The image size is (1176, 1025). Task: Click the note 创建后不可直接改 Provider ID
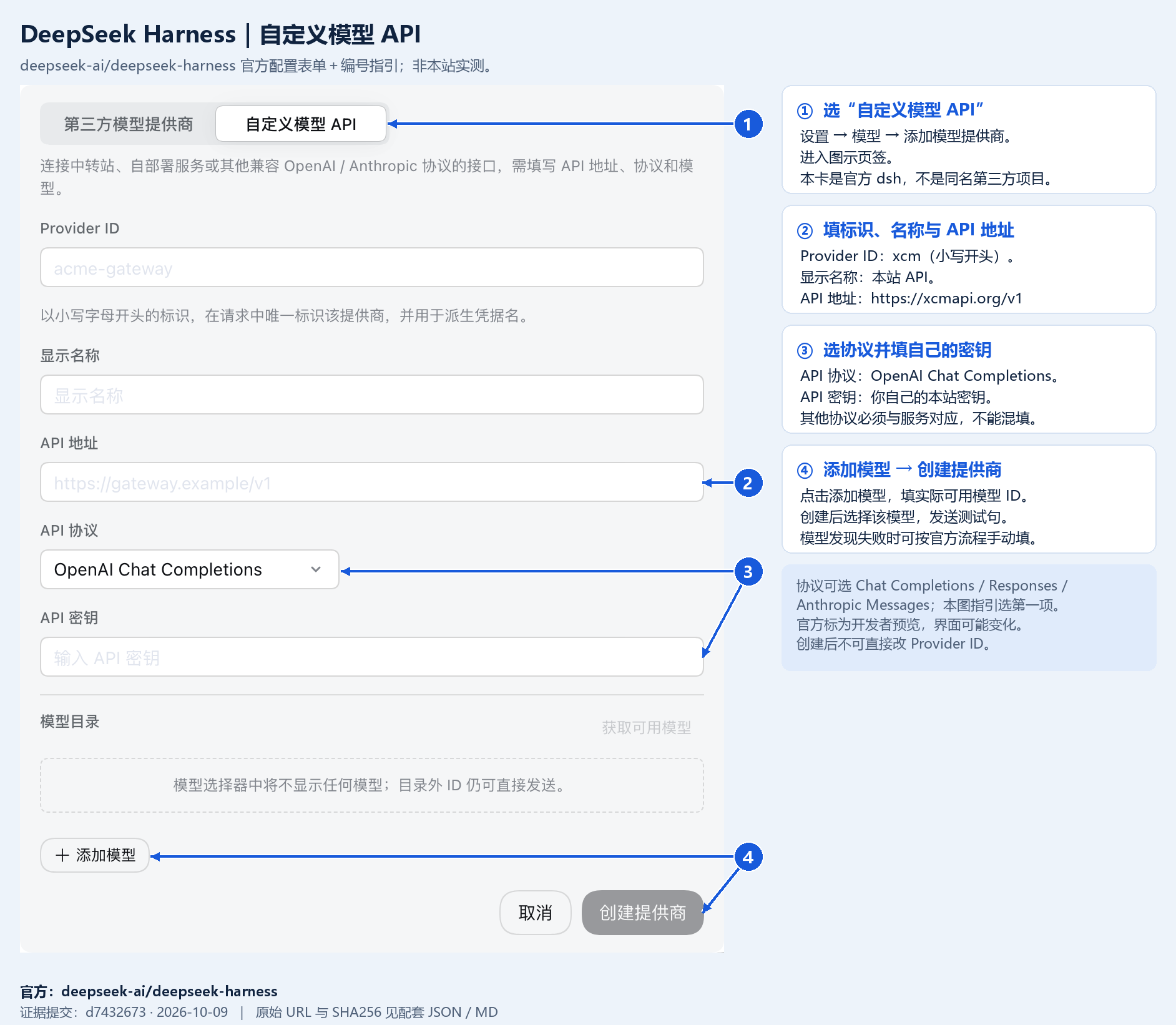pyautogui.click(x=893, y=644)
